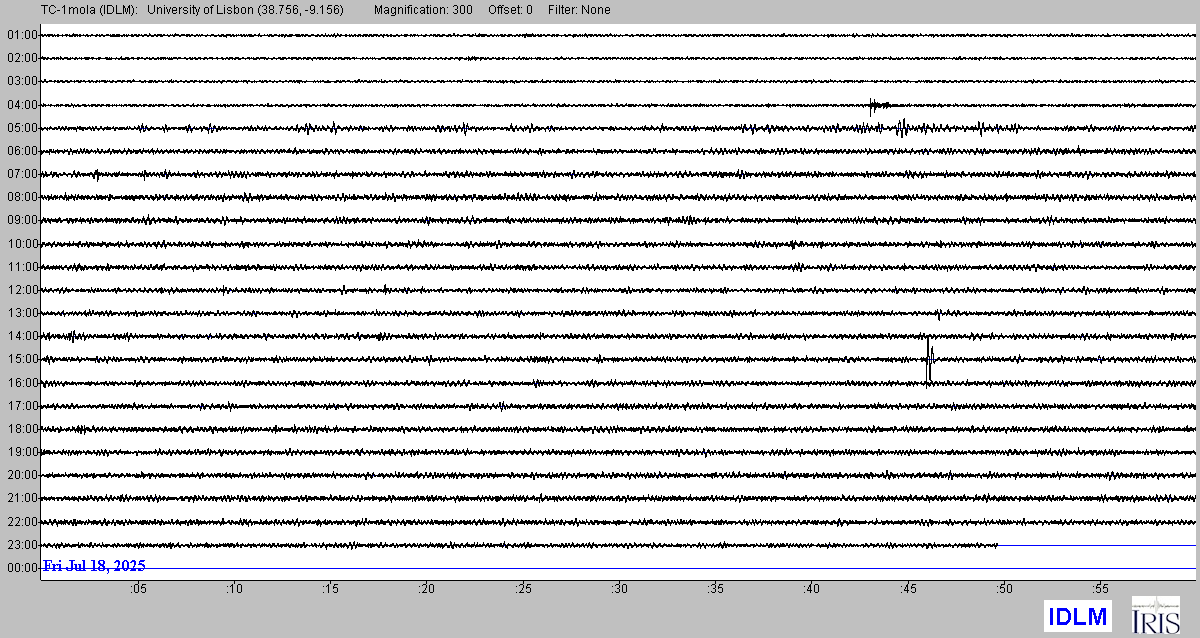
Task: Click the :55 minute axis label
Action: 1100,589
